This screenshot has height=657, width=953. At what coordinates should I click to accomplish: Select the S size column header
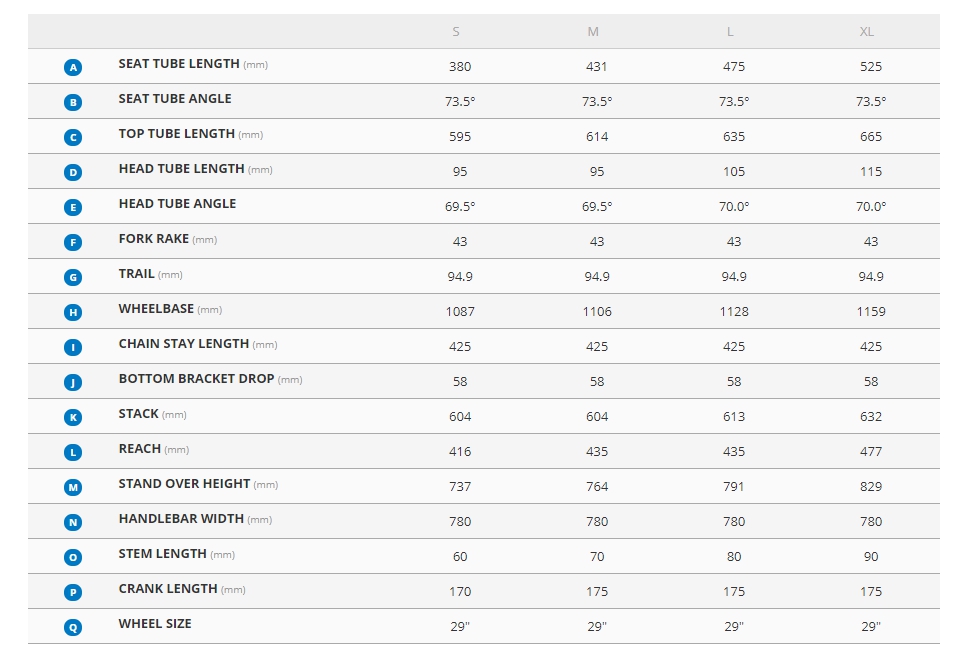[456, 32]
